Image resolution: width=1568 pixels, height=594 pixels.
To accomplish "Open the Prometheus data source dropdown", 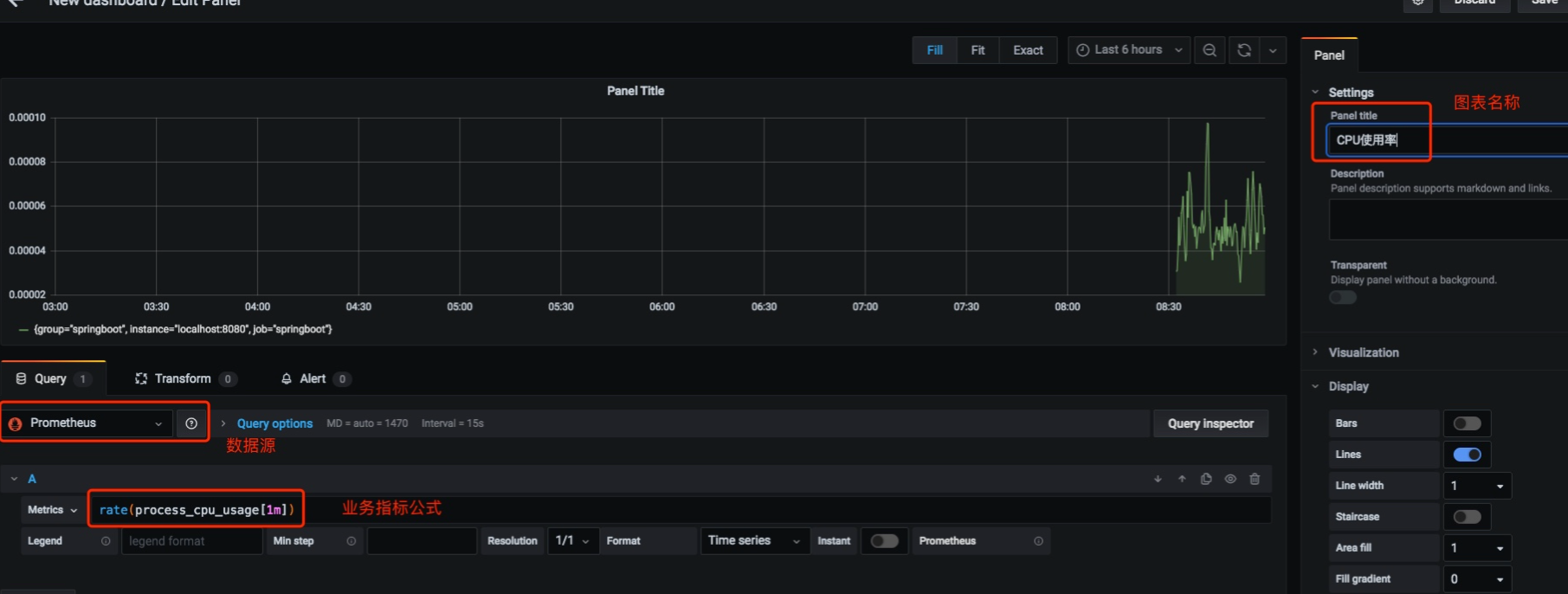I will click(x=87, y=423).
